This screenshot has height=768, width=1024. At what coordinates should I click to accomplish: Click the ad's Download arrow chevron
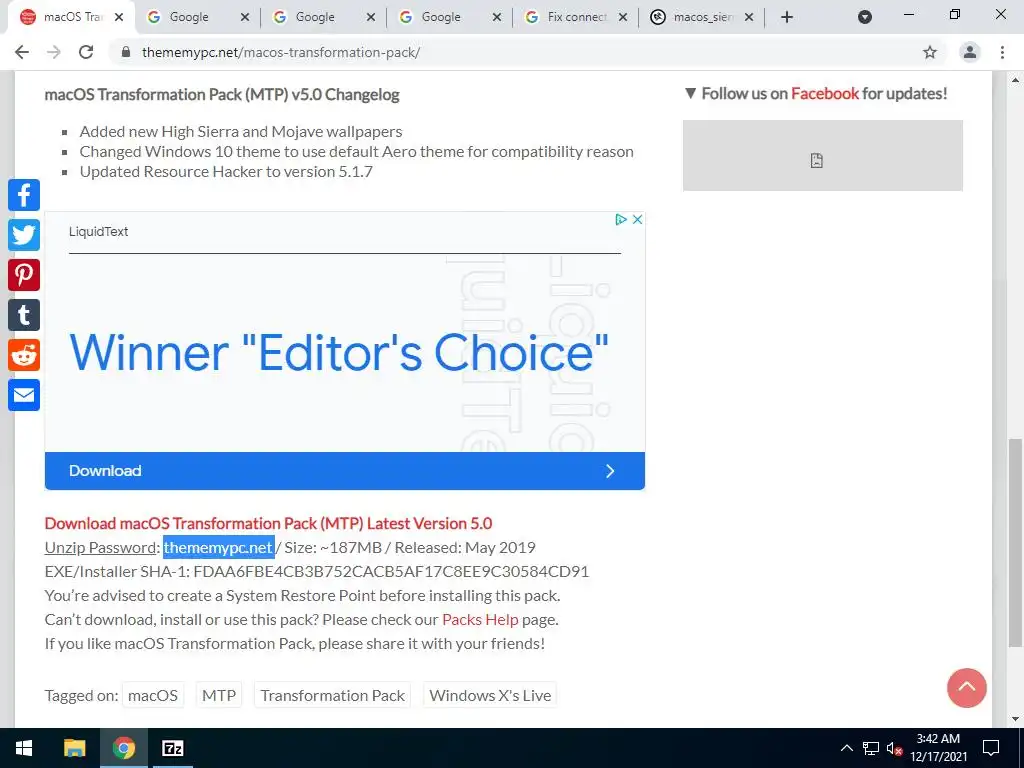tap(610, 471)
